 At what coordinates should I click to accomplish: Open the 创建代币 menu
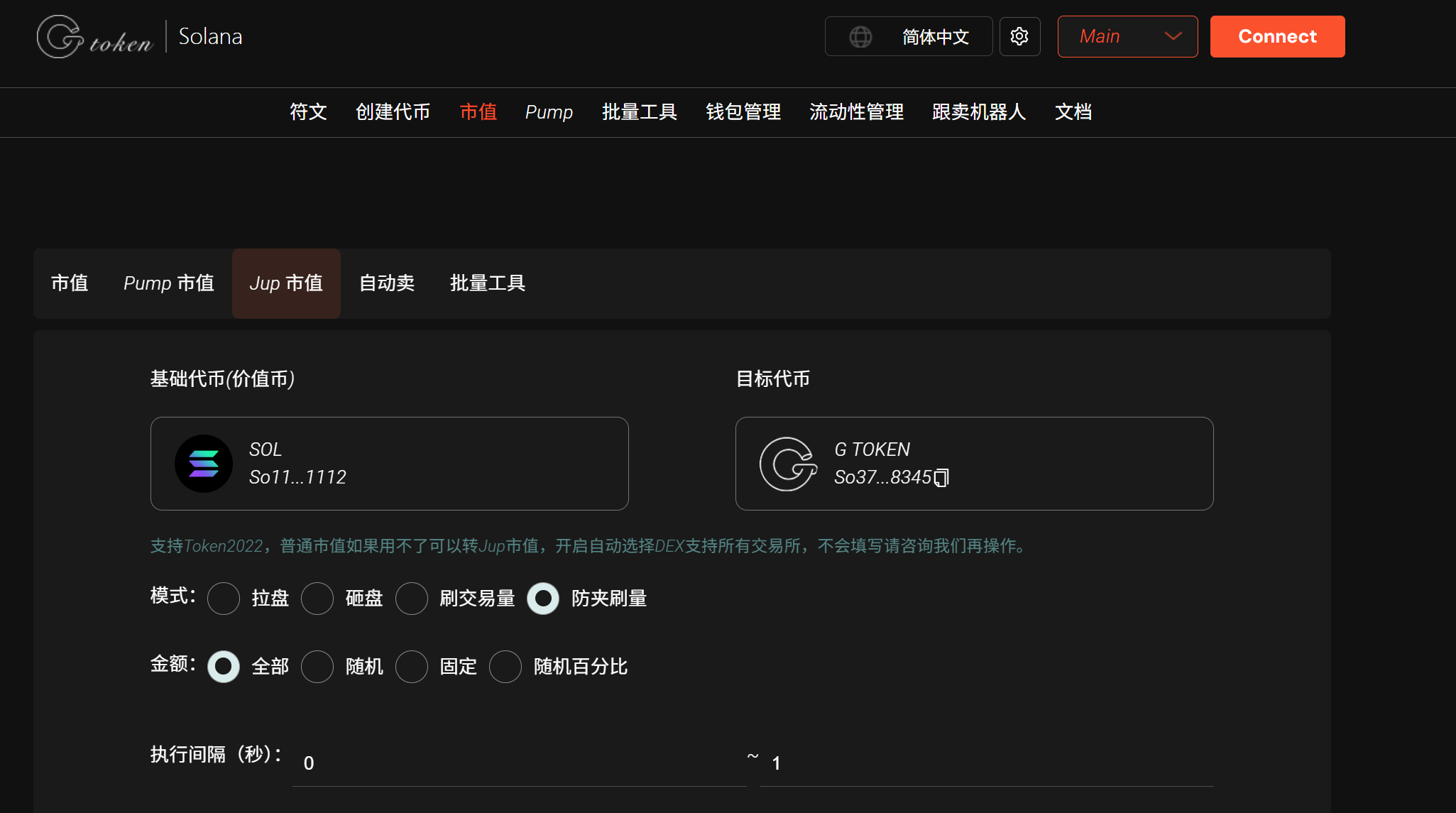pyautogui.click(x=393, y=112)
